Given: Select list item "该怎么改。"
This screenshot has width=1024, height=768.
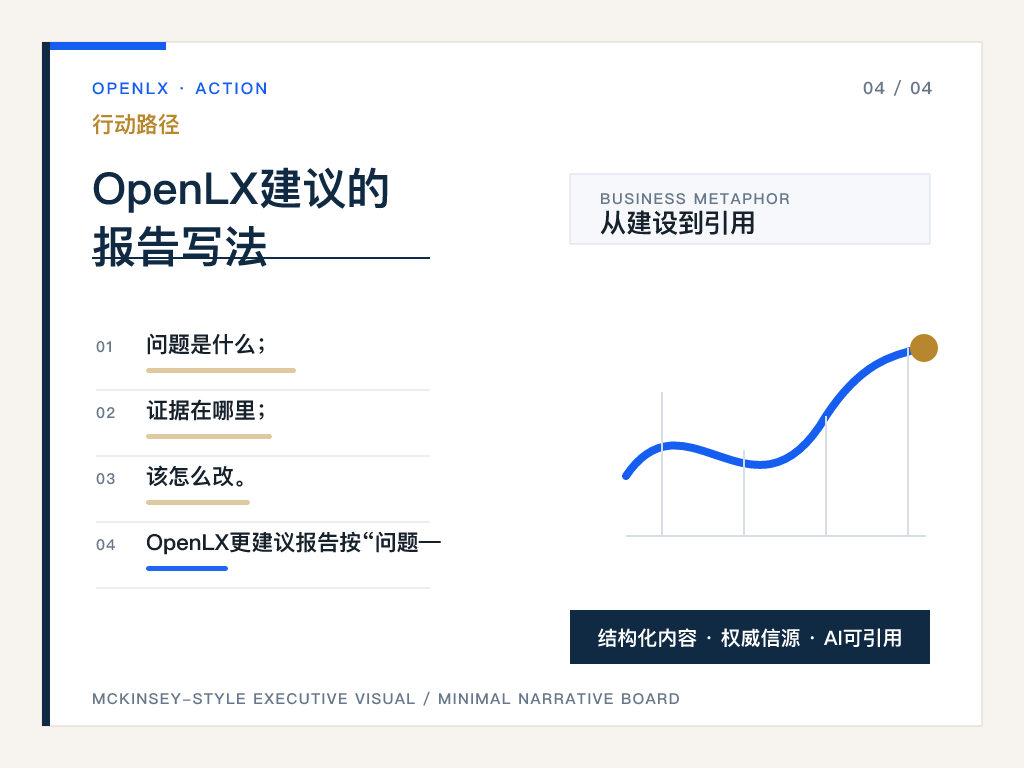Looking at the screenshot, I should [197, 476].
